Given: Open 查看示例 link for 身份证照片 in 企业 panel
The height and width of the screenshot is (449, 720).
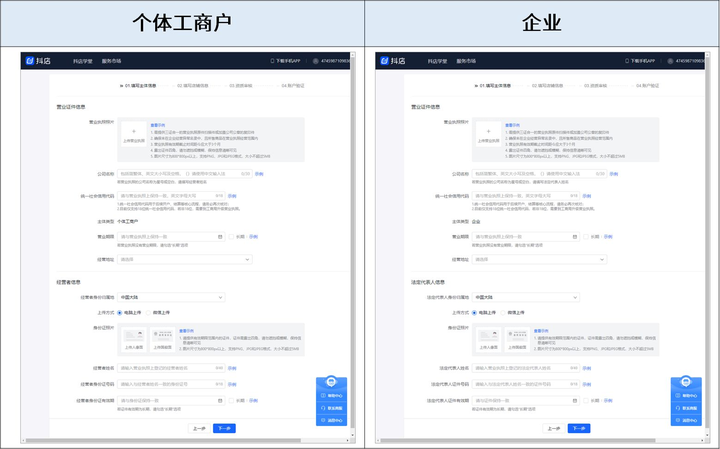Looking at the screenshot, I should (541, 331).
